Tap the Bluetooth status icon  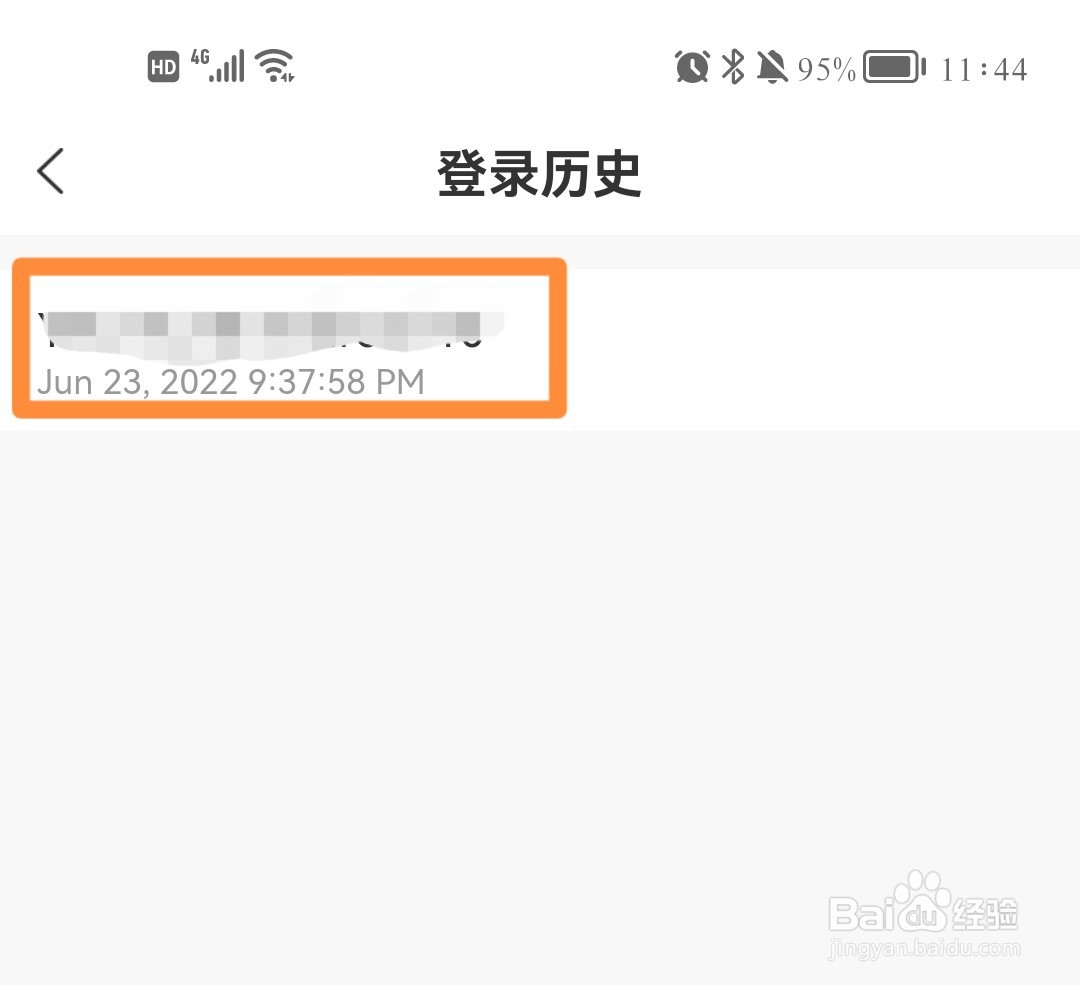(733, 67)
